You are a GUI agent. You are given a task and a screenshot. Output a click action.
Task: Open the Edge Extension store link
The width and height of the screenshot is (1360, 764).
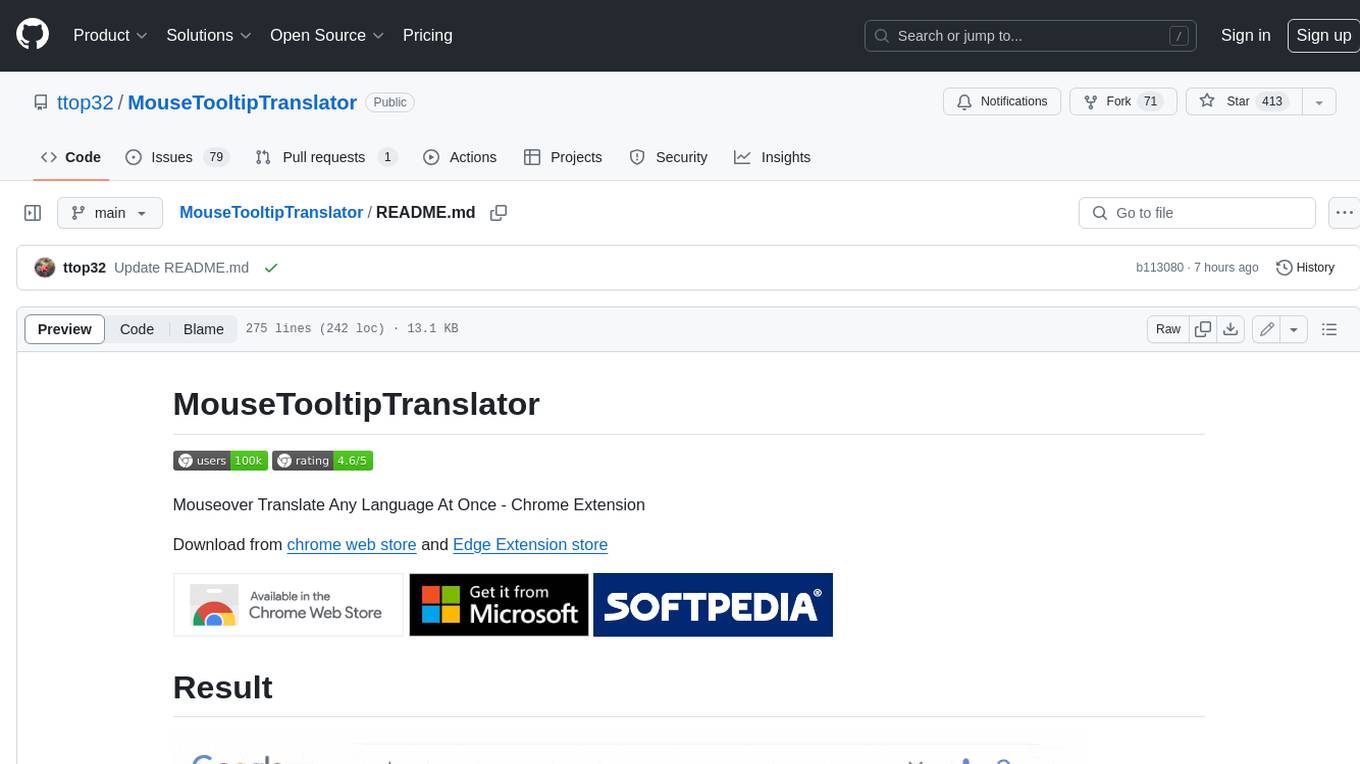(x=530, y=545)
